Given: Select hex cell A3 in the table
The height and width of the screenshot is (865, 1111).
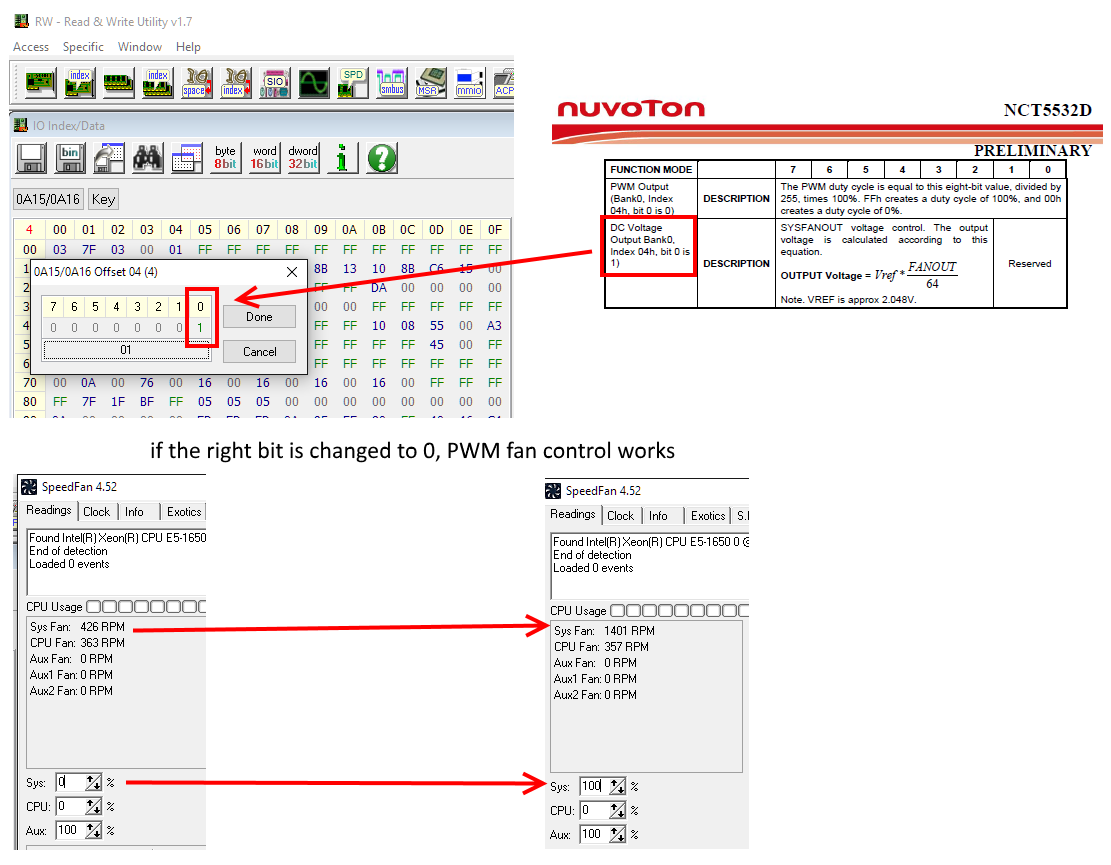Looking at the screenshot, I should (x=495, y=325).
